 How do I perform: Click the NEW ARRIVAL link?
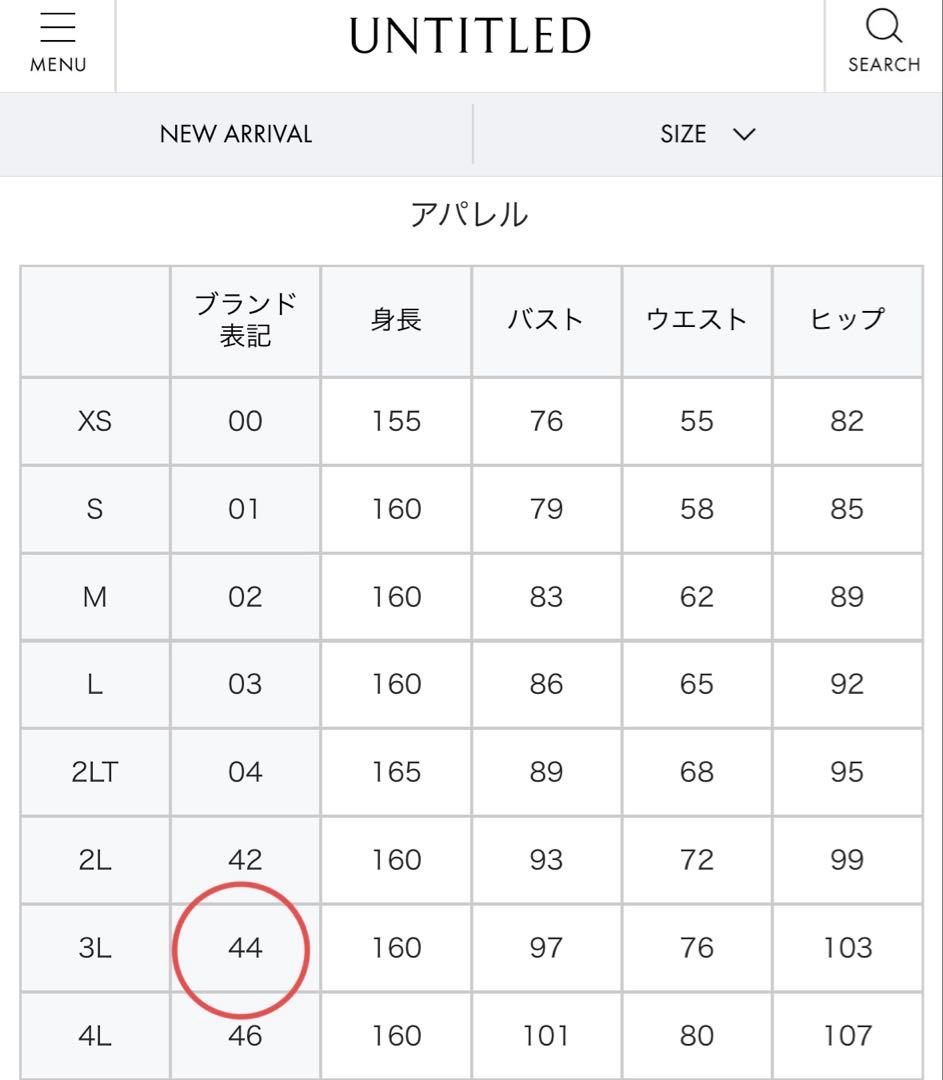coord(236,133)
